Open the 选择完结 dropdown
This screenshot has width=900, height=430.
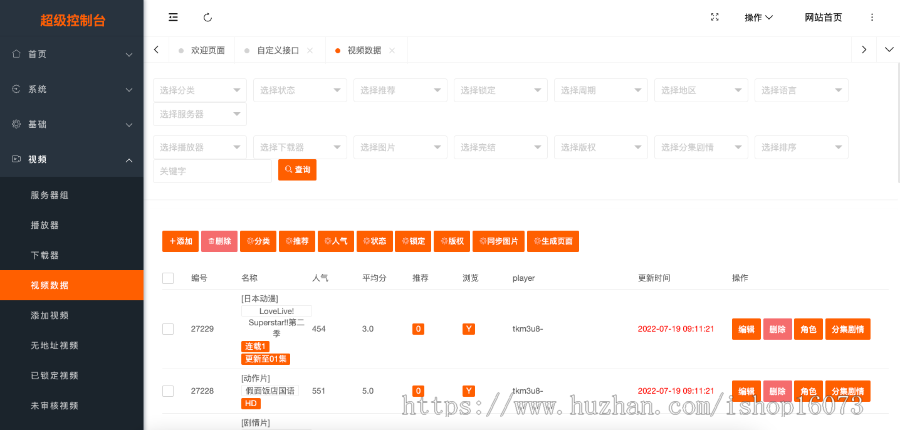point(501,147)
